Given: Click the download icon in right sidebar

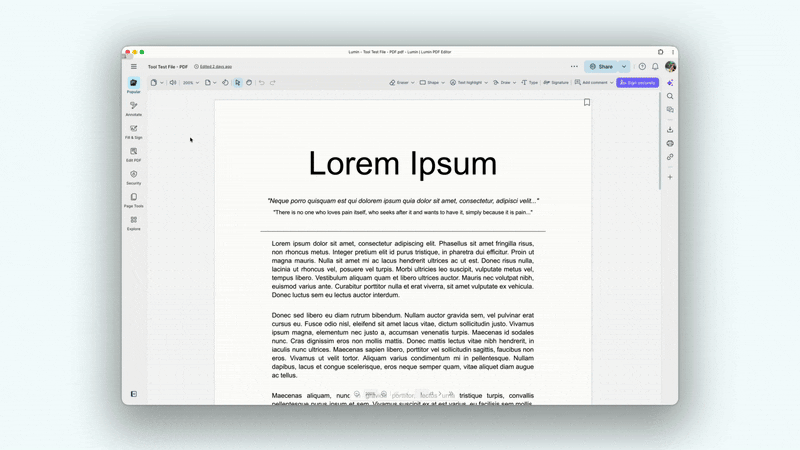Looking at the screenshot, I should pos(670,130).
